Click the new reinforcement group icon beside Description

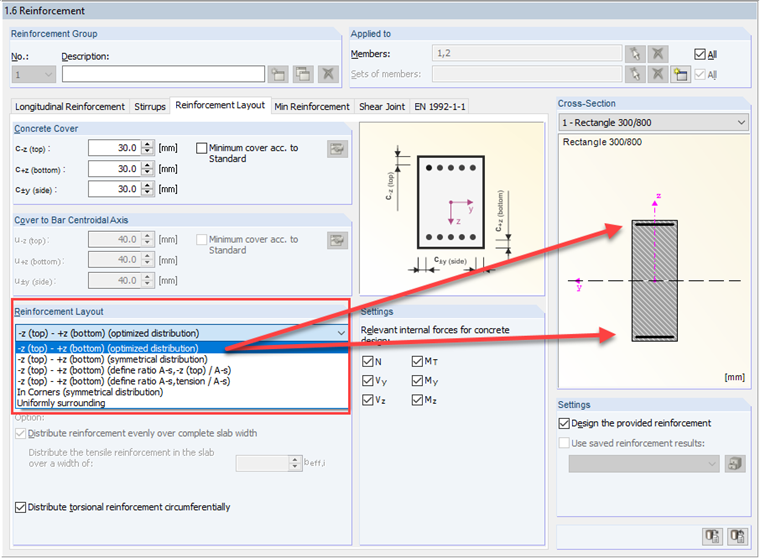pyautogui.click(x=278, y=74)
